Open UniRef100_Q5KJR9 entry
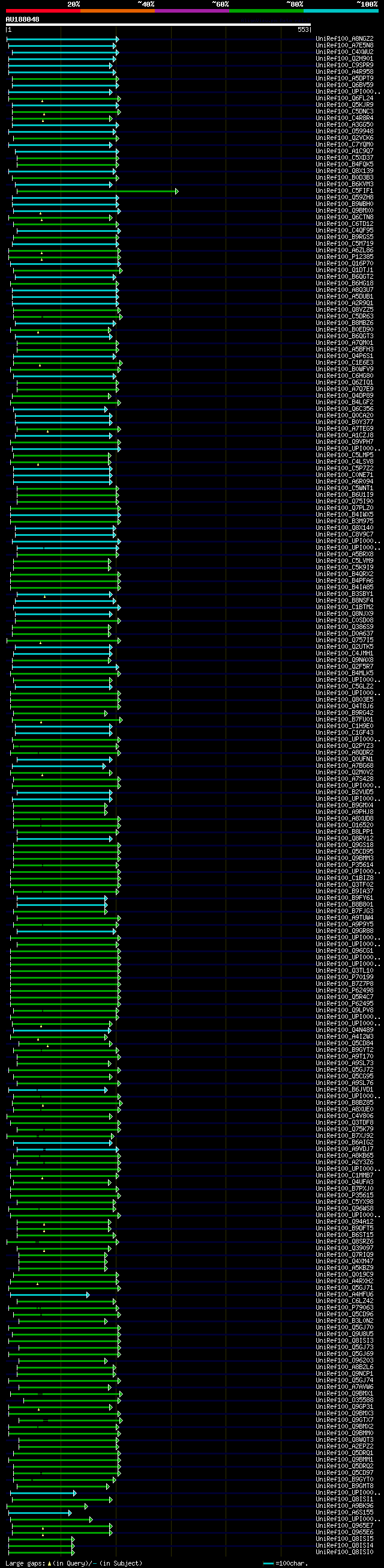This screenshot has height=1568, width=384. click(x=344, y=105)
